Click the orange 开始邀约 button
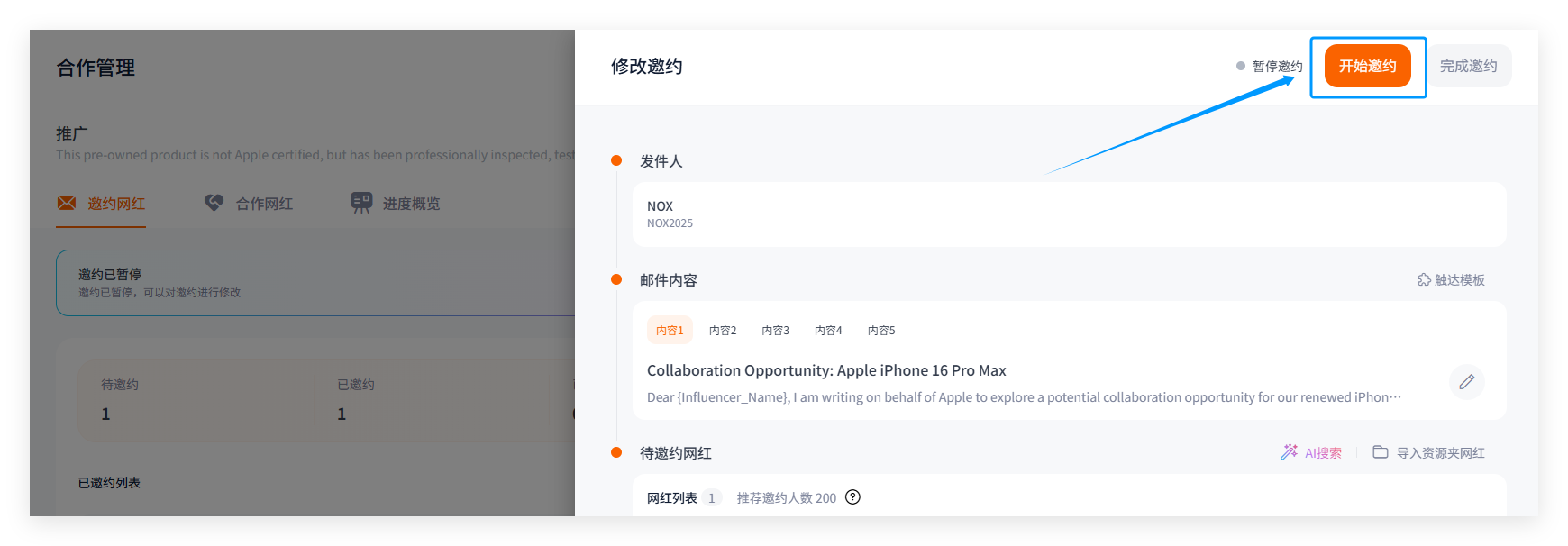Screen dimensions: 1568x546 tap(1367, 66)
